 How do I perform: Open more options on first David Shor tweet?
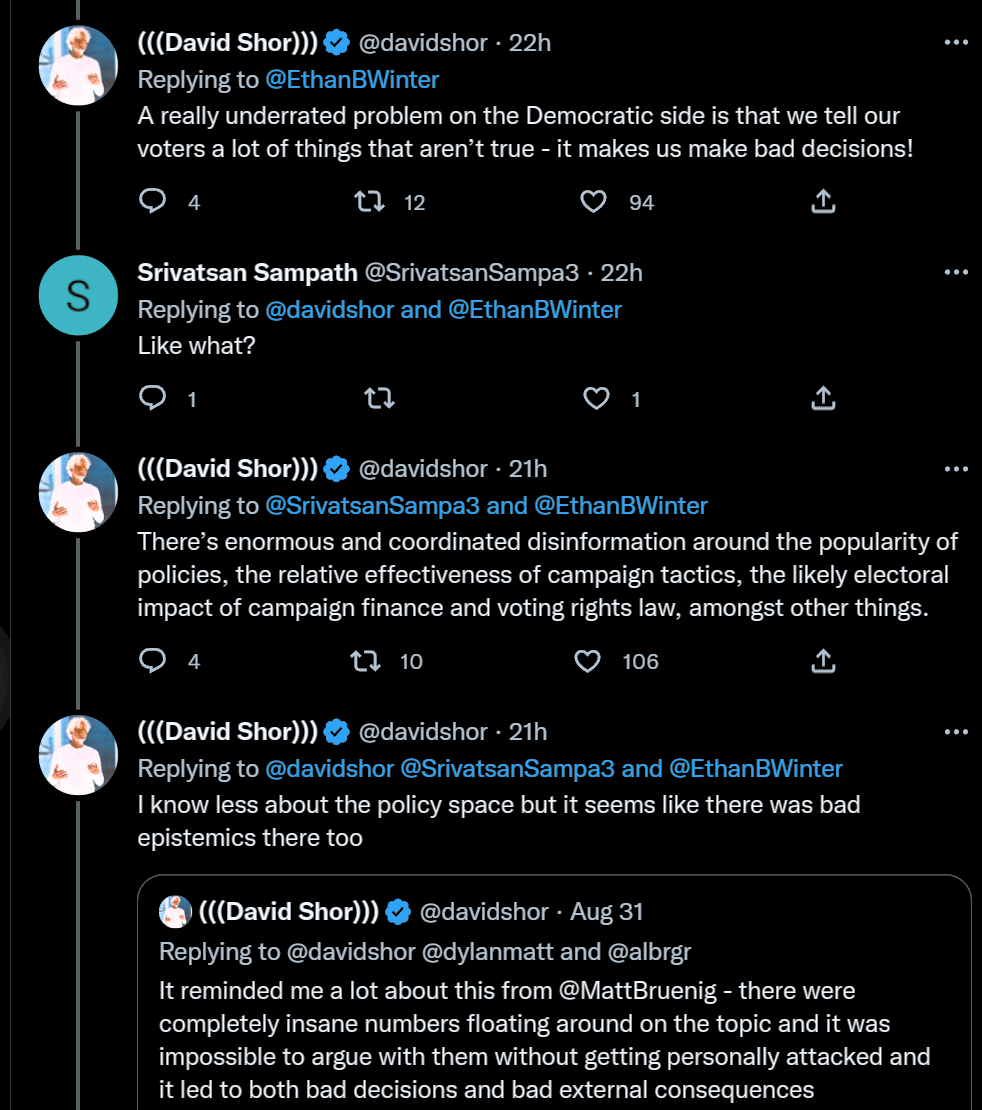coord(956,43)
